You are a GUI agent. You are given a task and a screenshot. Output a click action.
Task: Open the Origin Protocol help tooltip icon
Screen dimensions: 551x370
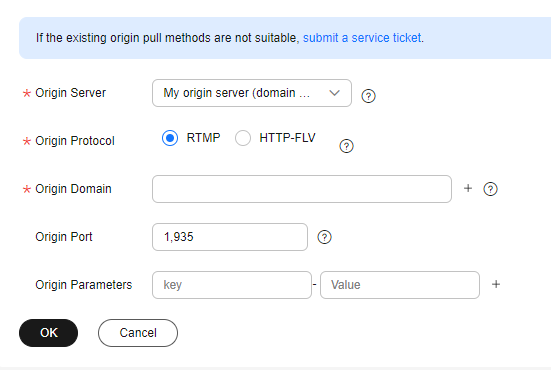coord(346,146)
